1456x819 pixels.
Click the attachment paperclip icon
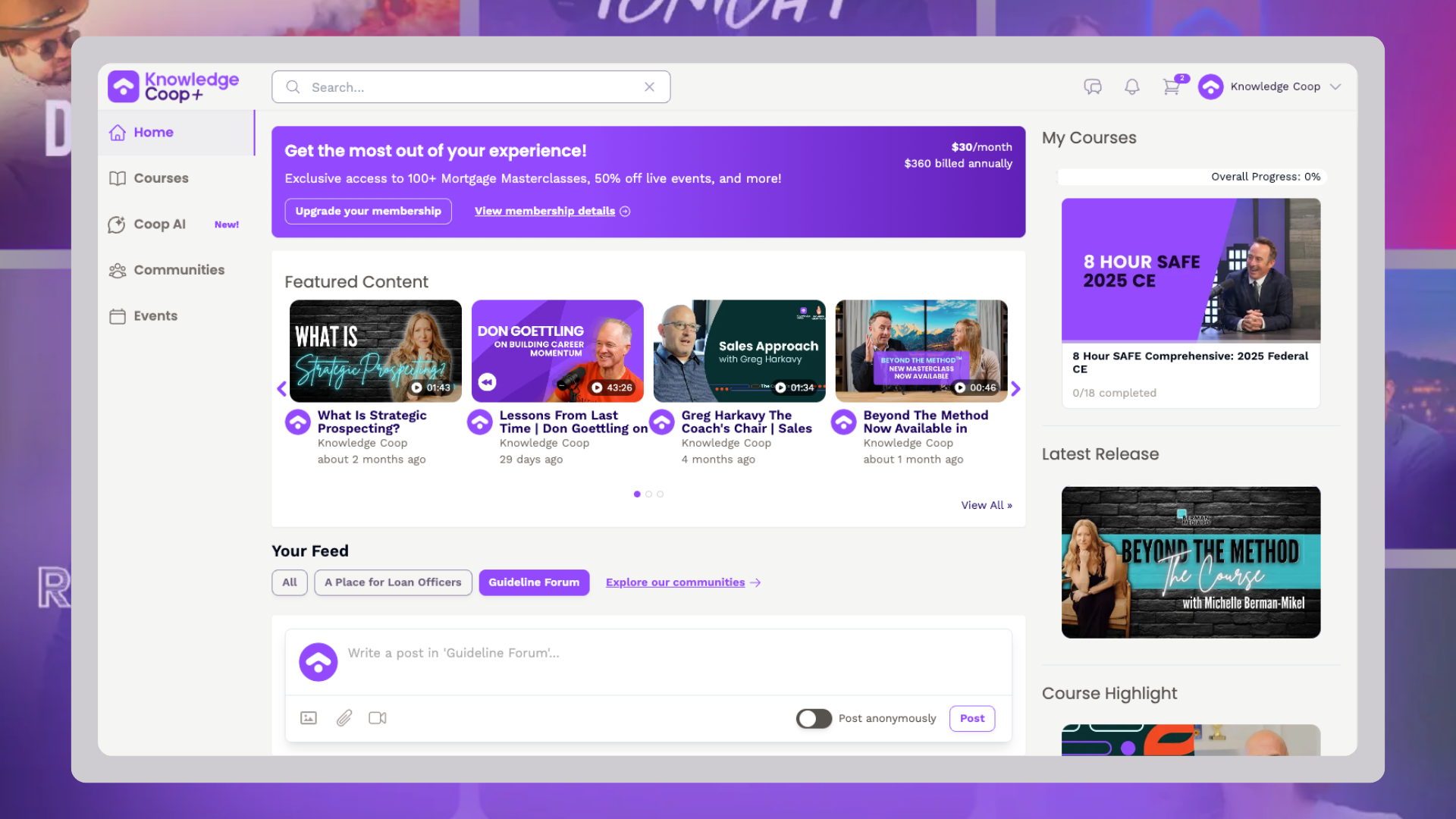click(344, 718)
